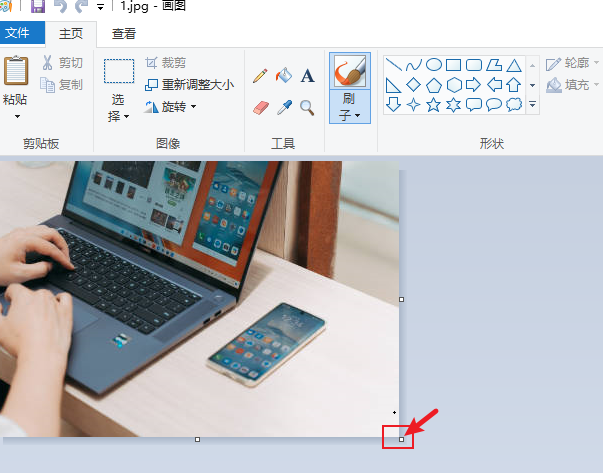This screenshot has height=473, width=603.
Task: Click 重新调整大小 (Resize) button
Action: click(x=189, y=85)
